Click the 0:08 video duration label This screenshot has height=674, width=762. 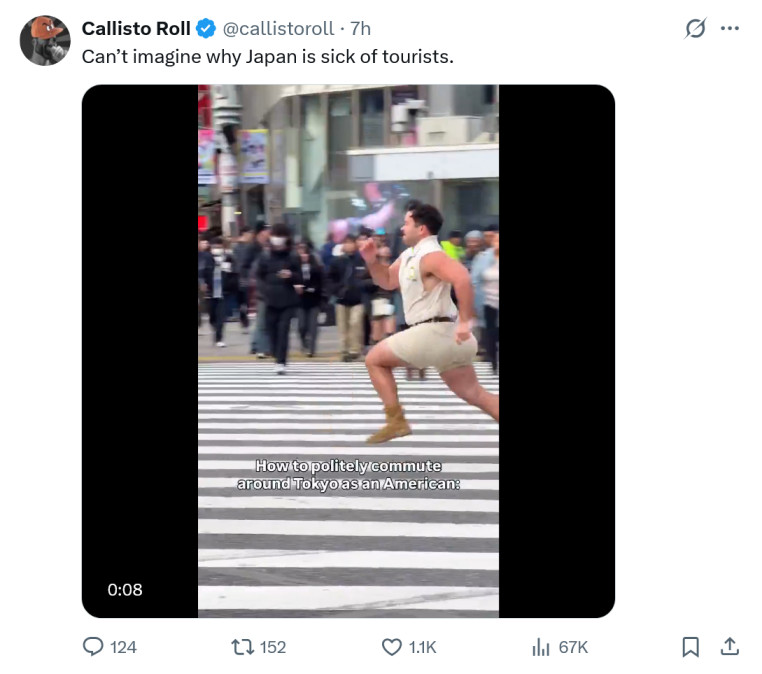pos(125,589)
